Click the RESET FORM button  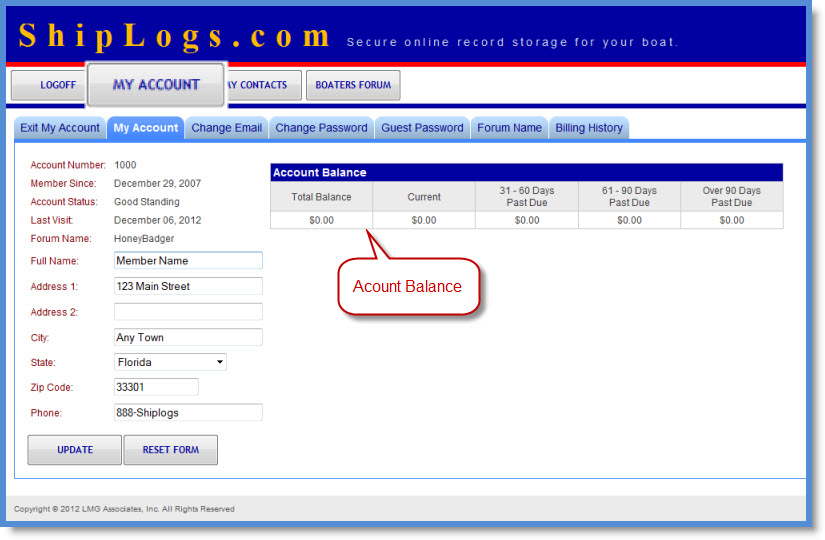click(170, 450)
